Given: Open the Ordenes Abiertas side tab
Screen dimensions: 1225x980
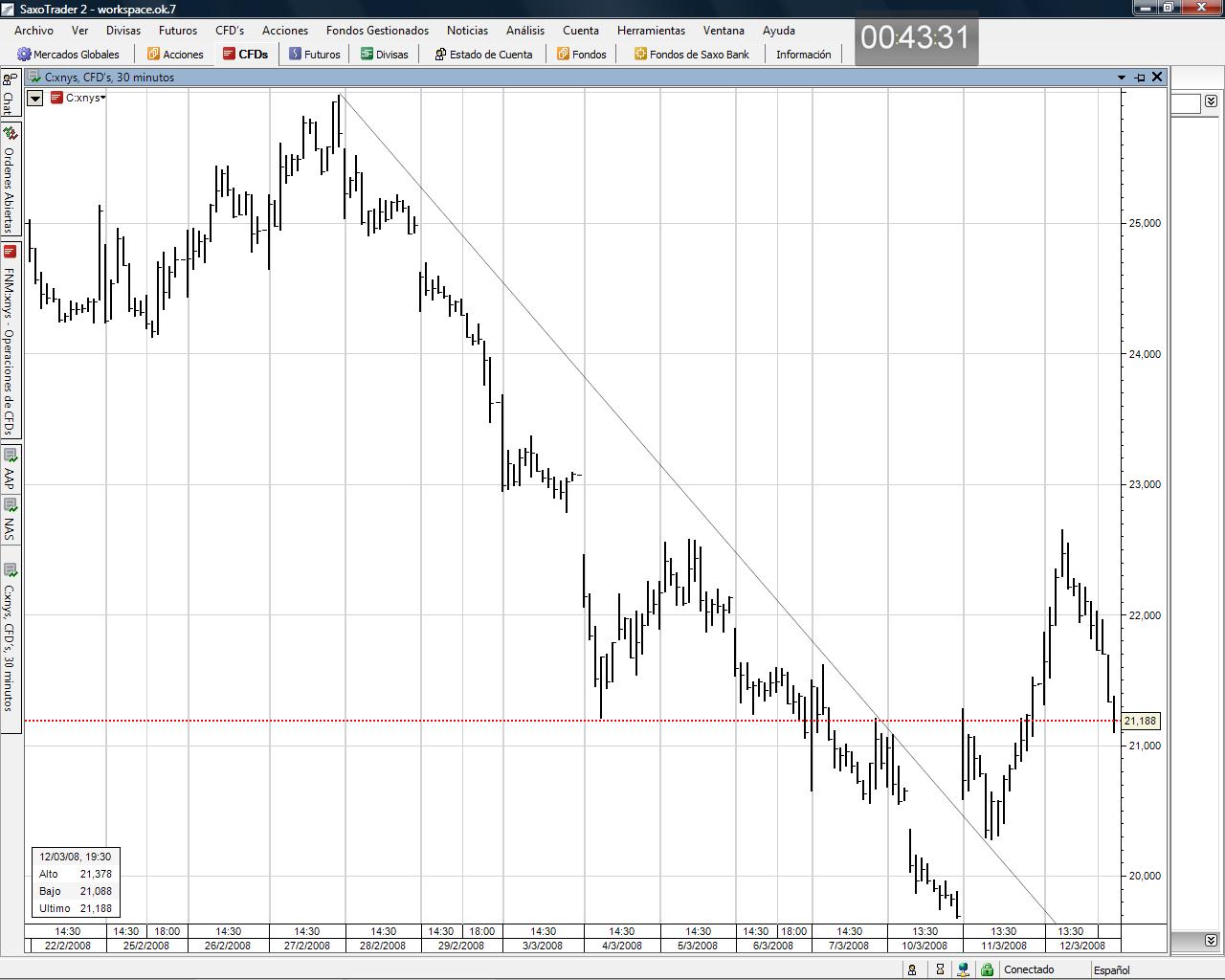Looking at the screenshot, I should tap(10, 180).
